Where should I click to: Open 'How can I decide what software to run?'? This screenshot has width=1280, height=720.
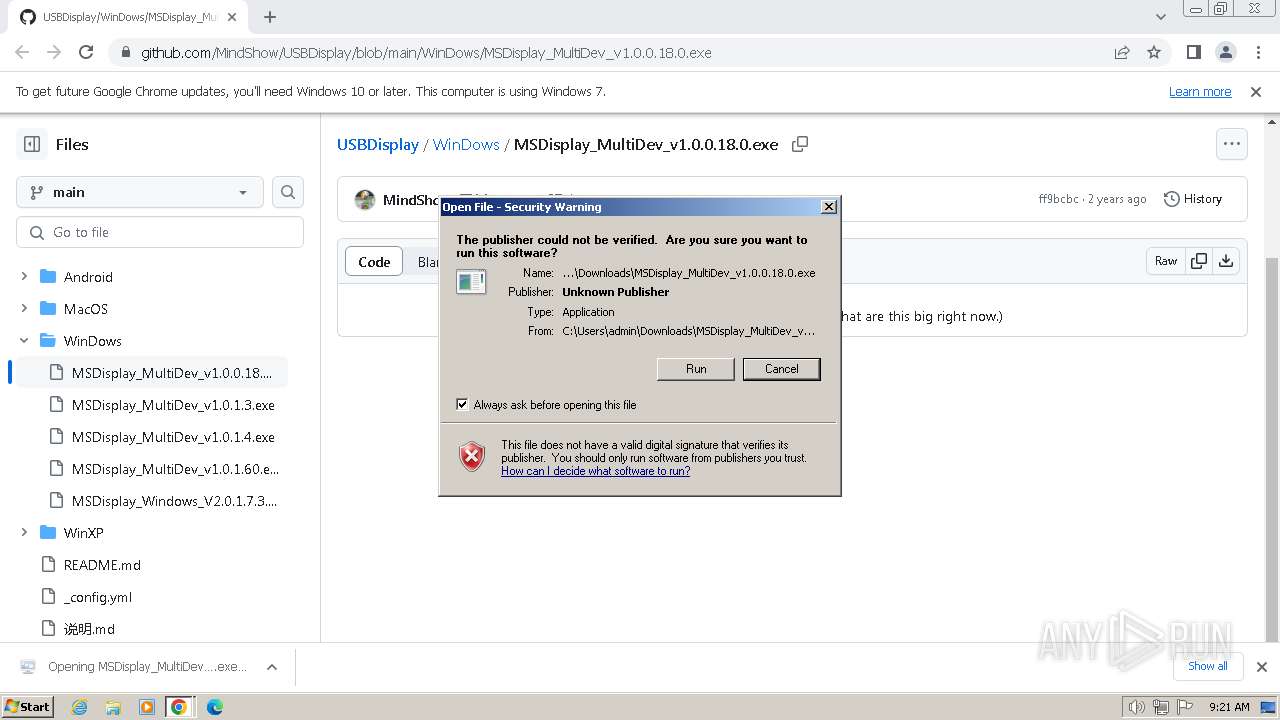pyautogui.click(x=596, y=471)
